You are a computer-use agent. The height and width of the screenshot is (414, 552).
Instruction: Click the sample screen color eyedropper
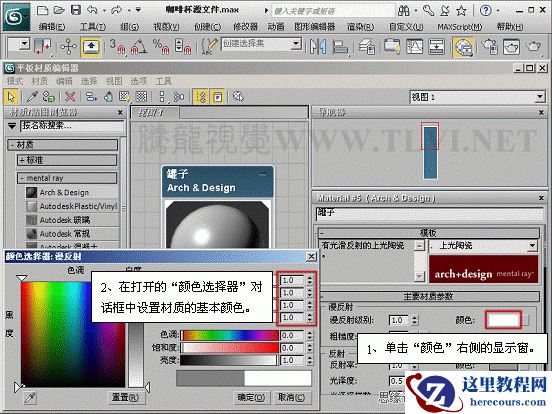pos(30,398)
